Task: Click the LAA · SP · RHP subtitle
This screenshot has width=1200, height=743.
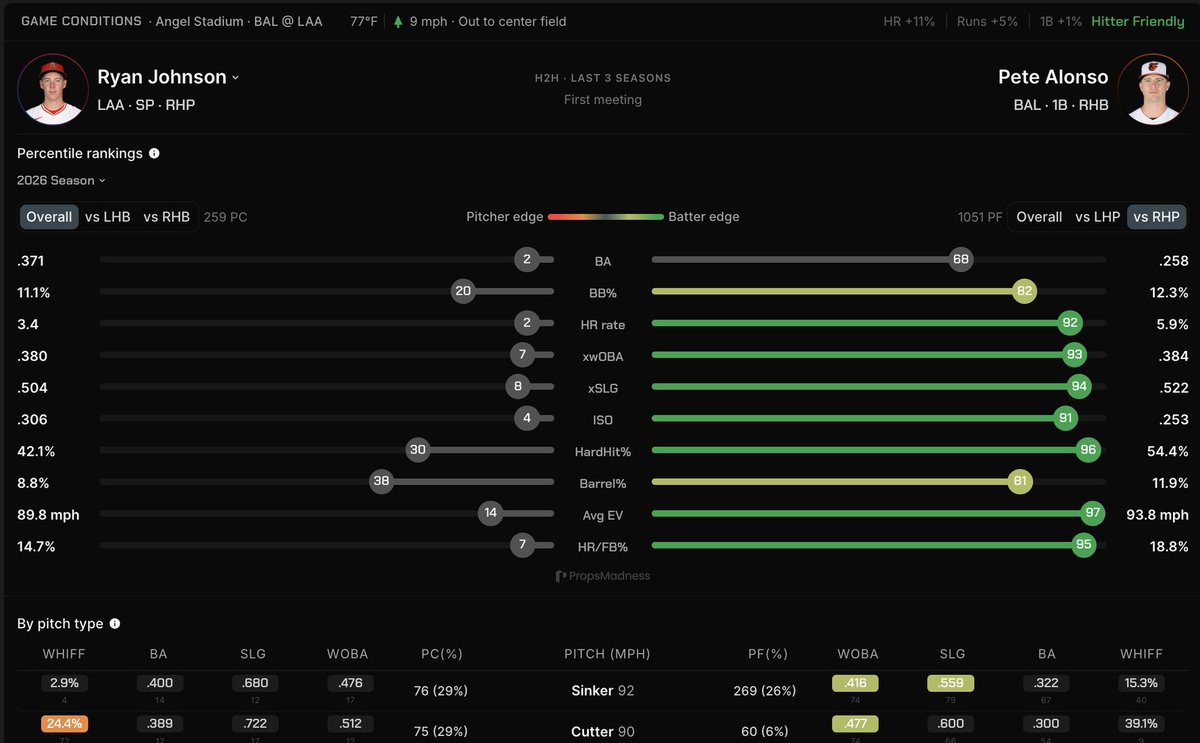Action: coord(146,104)
